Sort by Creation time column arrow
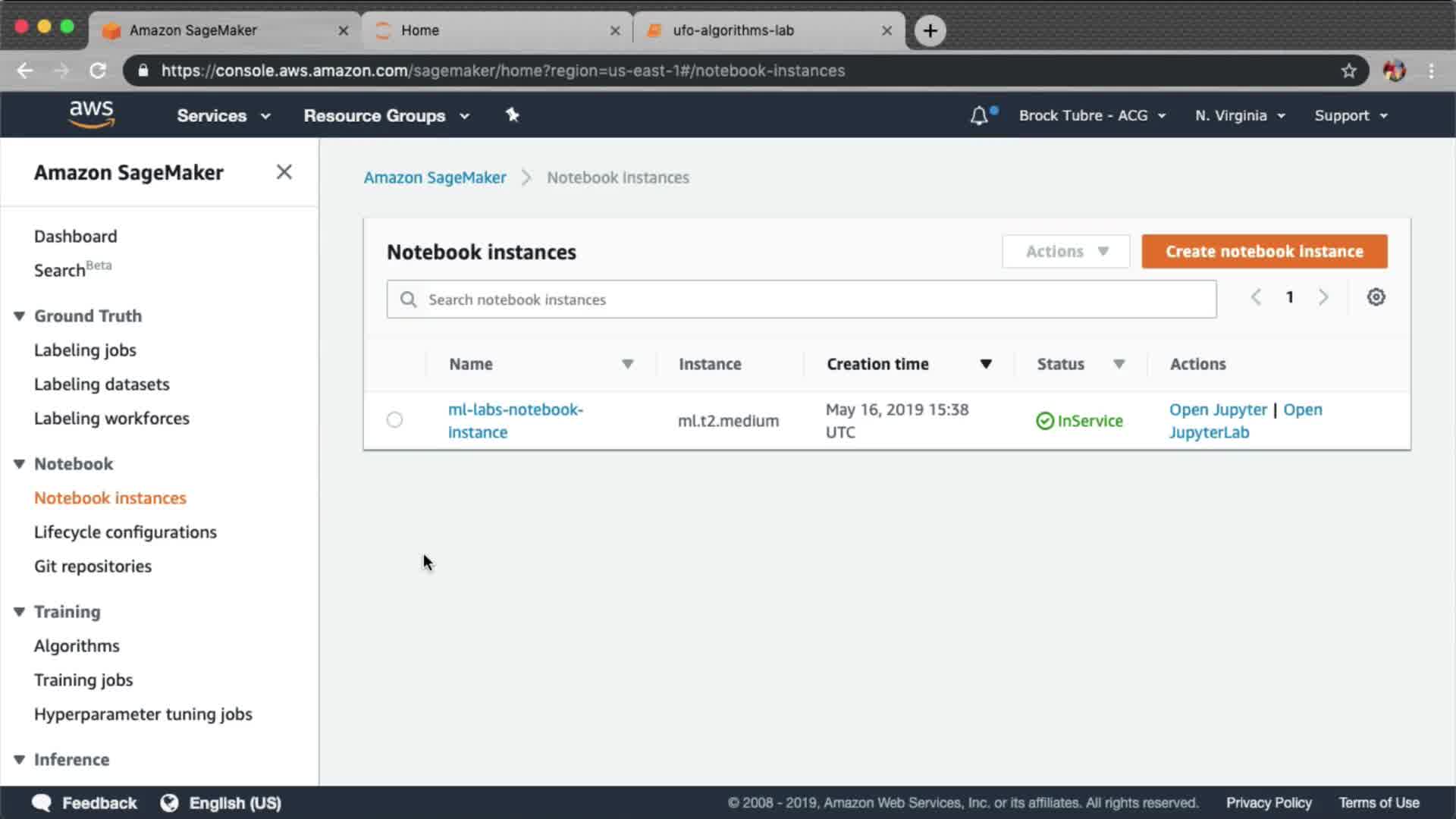The height and width of the screenshot is (819, 1456). point(985,364)
